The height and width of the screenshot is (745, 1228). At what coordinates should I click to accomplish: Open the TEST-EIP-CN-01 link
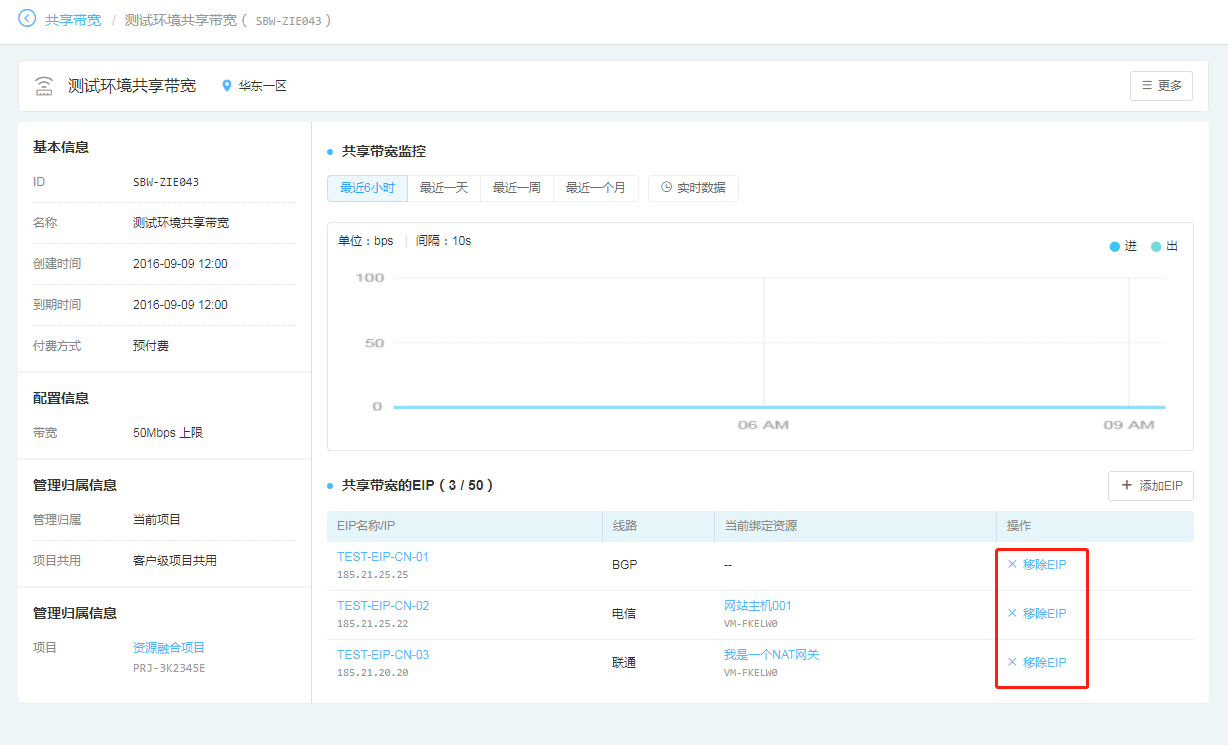tap(383, 557)
